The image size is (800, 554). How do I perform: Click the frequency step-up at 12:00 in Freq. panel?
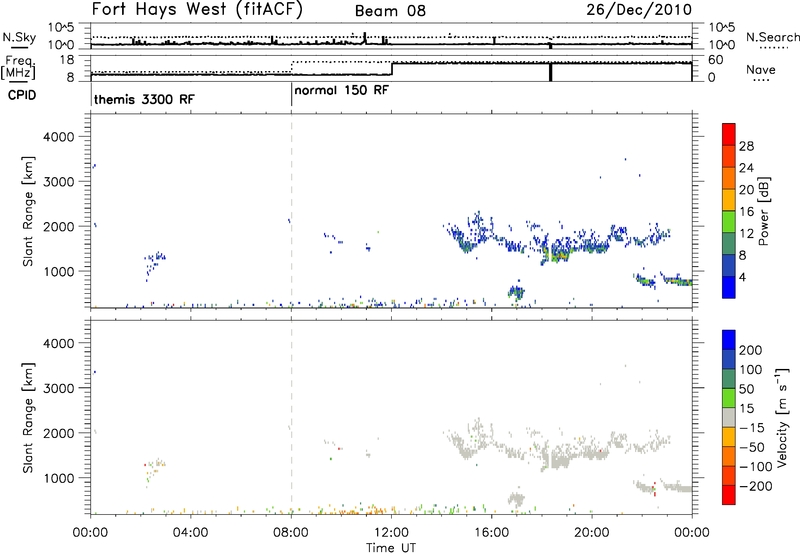392,69
